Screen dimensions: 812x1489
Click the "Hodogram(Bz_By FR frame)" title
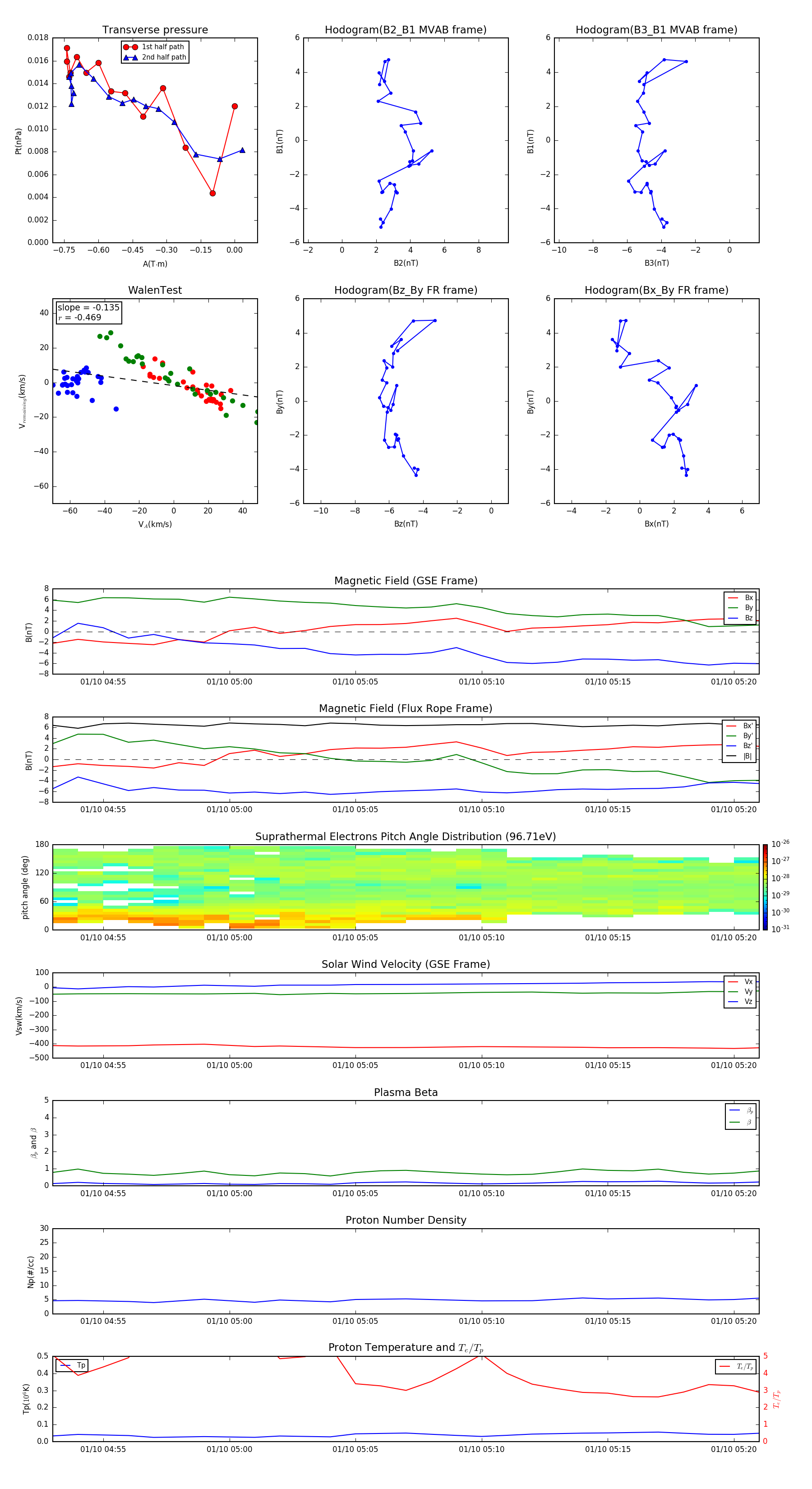click(406, 290)
